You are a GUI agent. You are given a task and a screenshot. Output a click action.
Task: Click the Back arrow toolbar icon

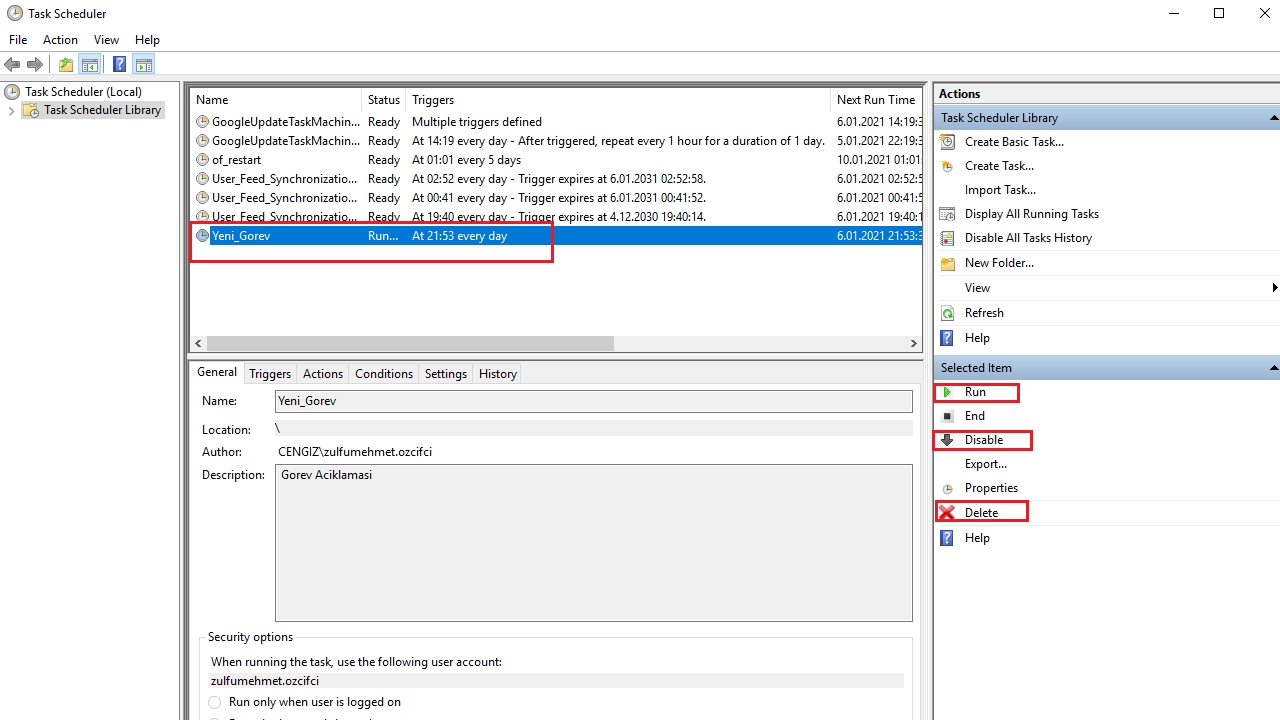click(12, 65)
